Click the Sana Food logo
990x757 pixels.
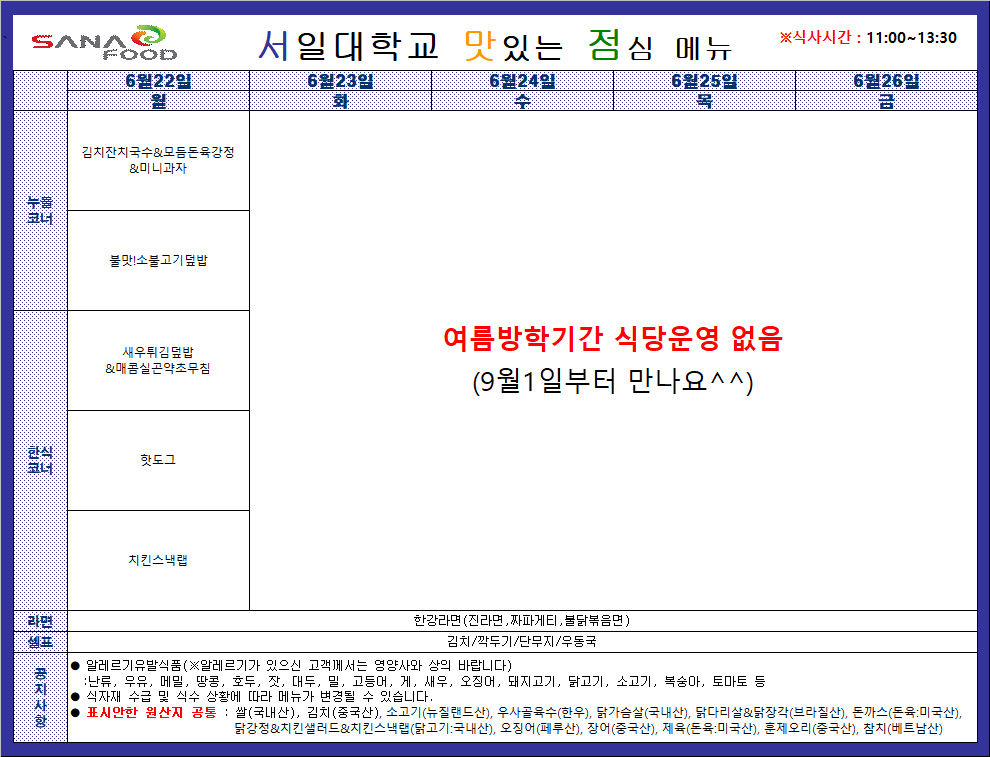tap(105, 43)
